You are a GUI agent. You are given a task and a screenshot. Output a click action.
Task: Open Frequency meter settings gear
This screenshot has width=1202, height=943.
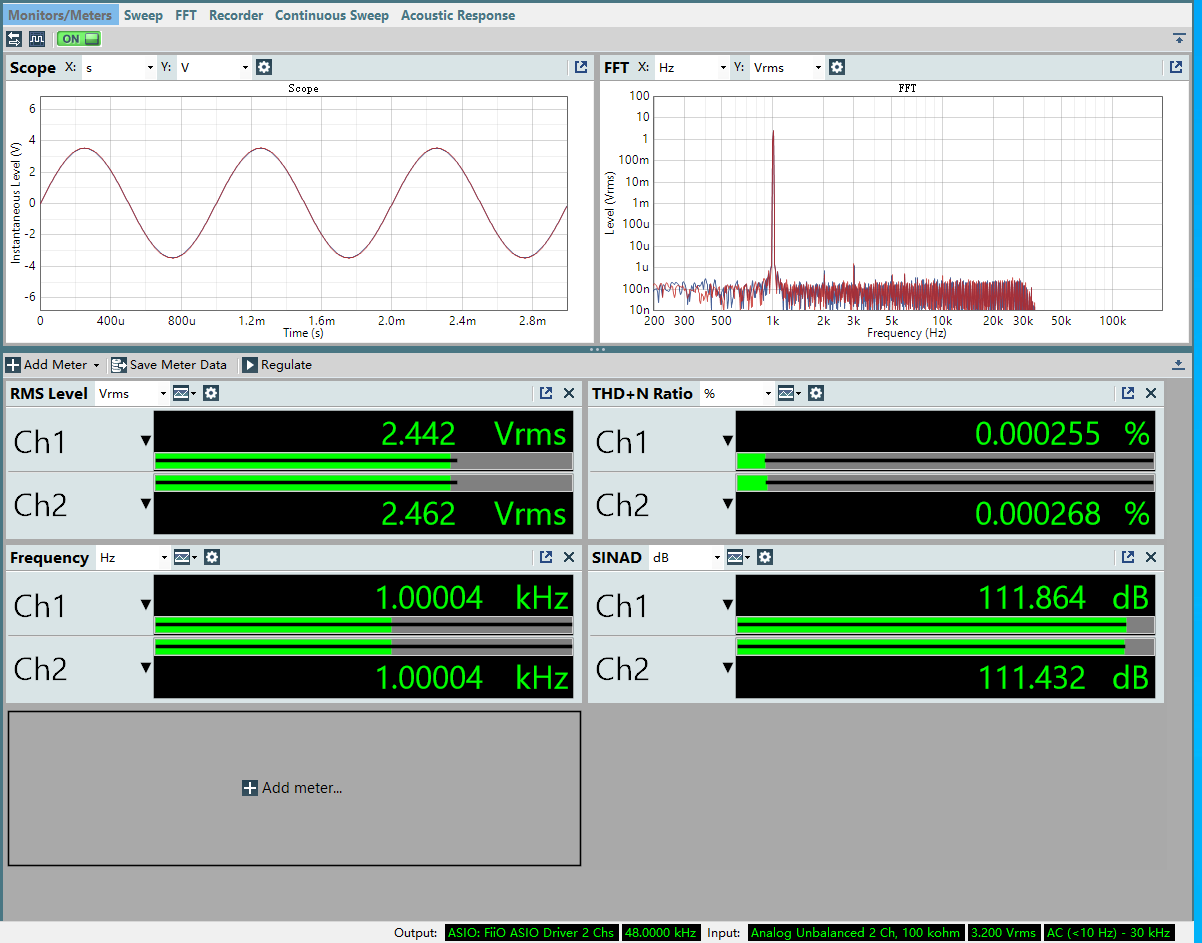211,557
